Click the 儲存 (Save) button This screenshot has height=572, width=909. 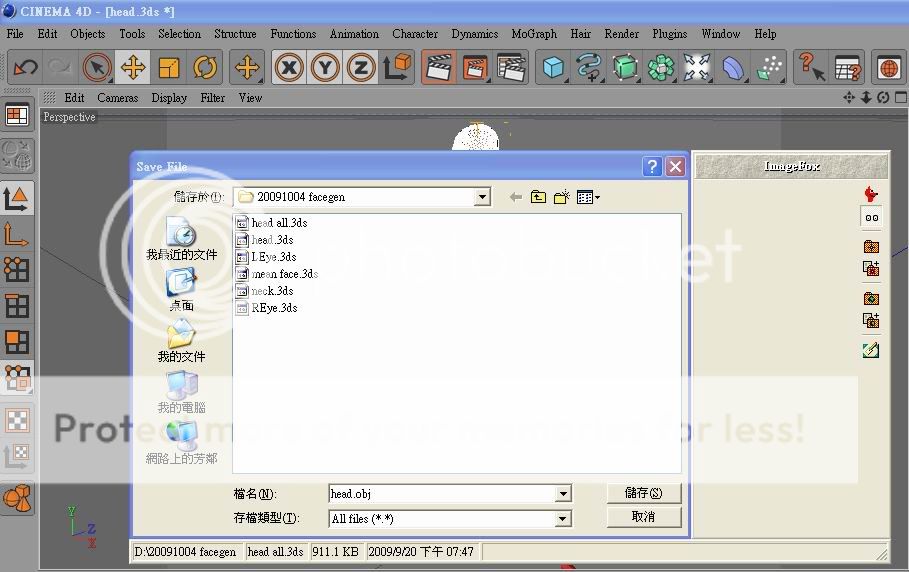pos(643,493)
